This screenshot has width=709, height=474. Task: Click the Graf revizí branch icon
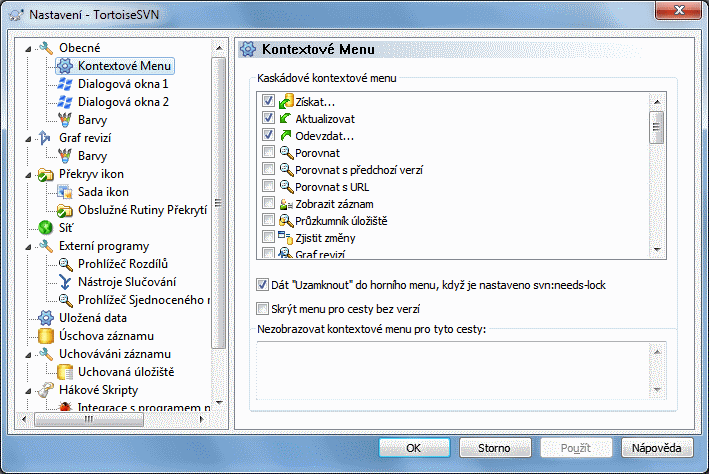(x=45, y=138)
